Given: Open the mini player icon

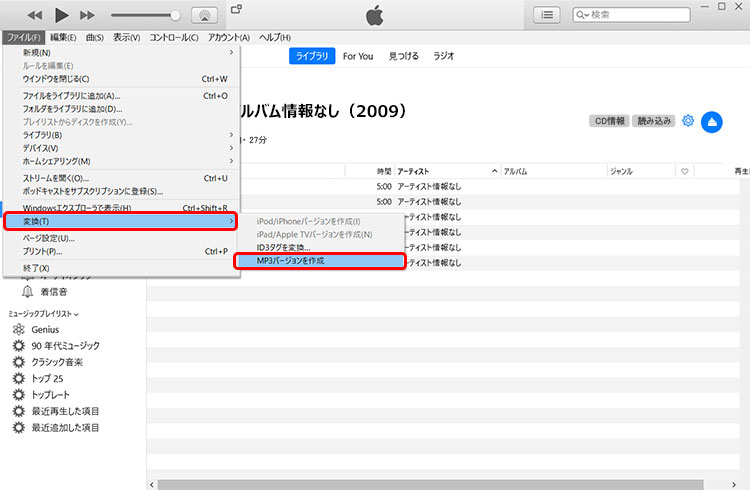Looking at the screenshot, I should tap(236, 9).
